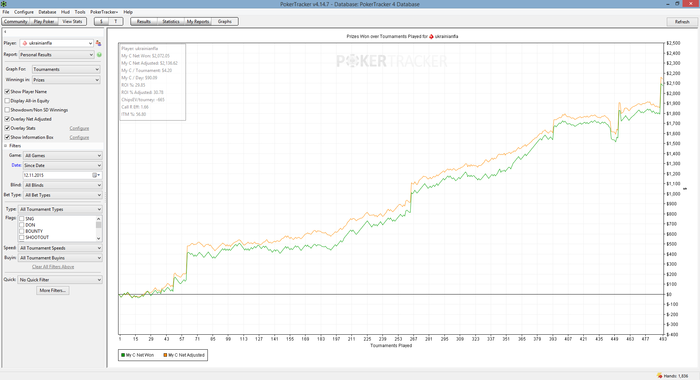Open the Graph For dropdown
The height and width of the screenshot is (380, 700).
click(66, 69)
